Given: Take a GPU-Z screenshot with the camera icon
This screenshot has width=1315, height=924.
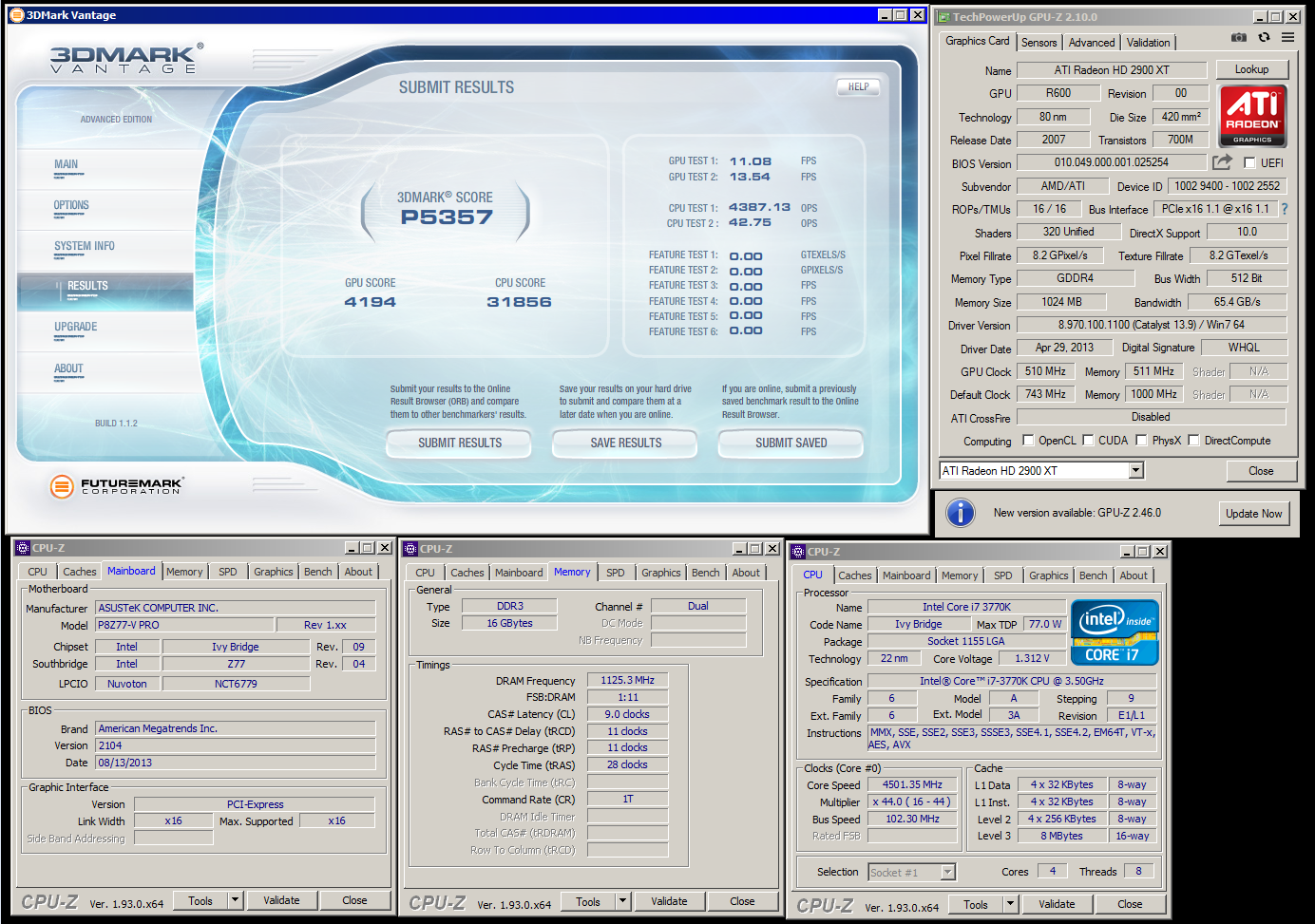Looking at the screenshot, I should 1239,38.
